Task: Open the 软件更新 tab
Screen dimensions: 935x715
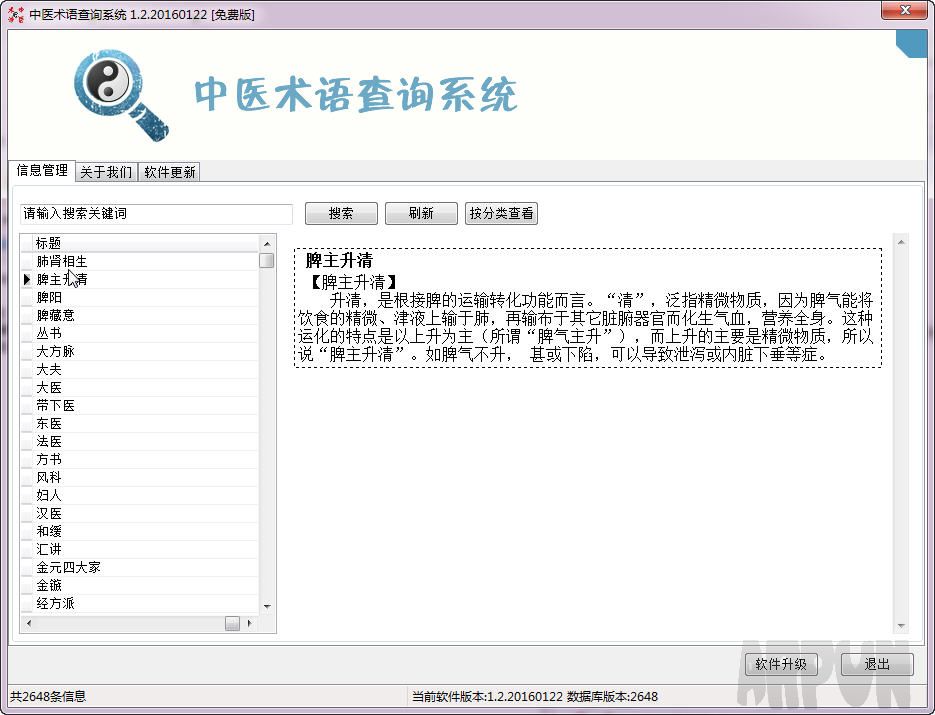Action: click(169, 171)
